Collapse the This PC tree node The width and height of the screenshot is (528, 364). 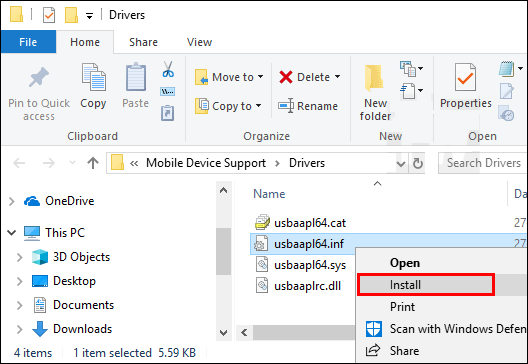tap(12, 233)
